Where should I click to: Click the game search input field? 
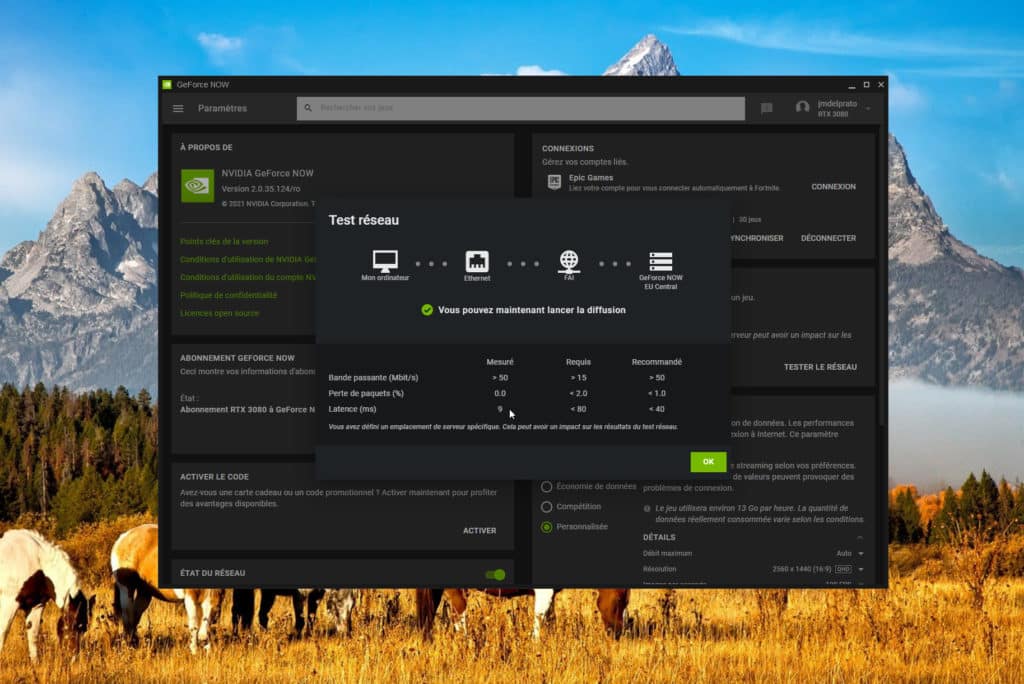coord(520,108)
